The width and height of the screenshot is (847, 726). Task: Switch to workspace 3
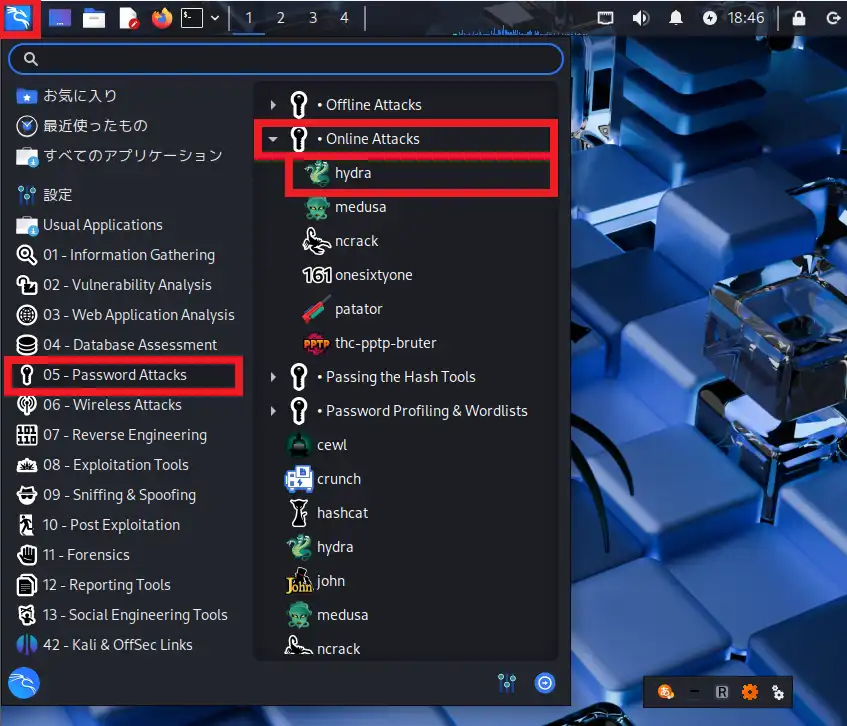pyautogui.click(x=313, y=18)
